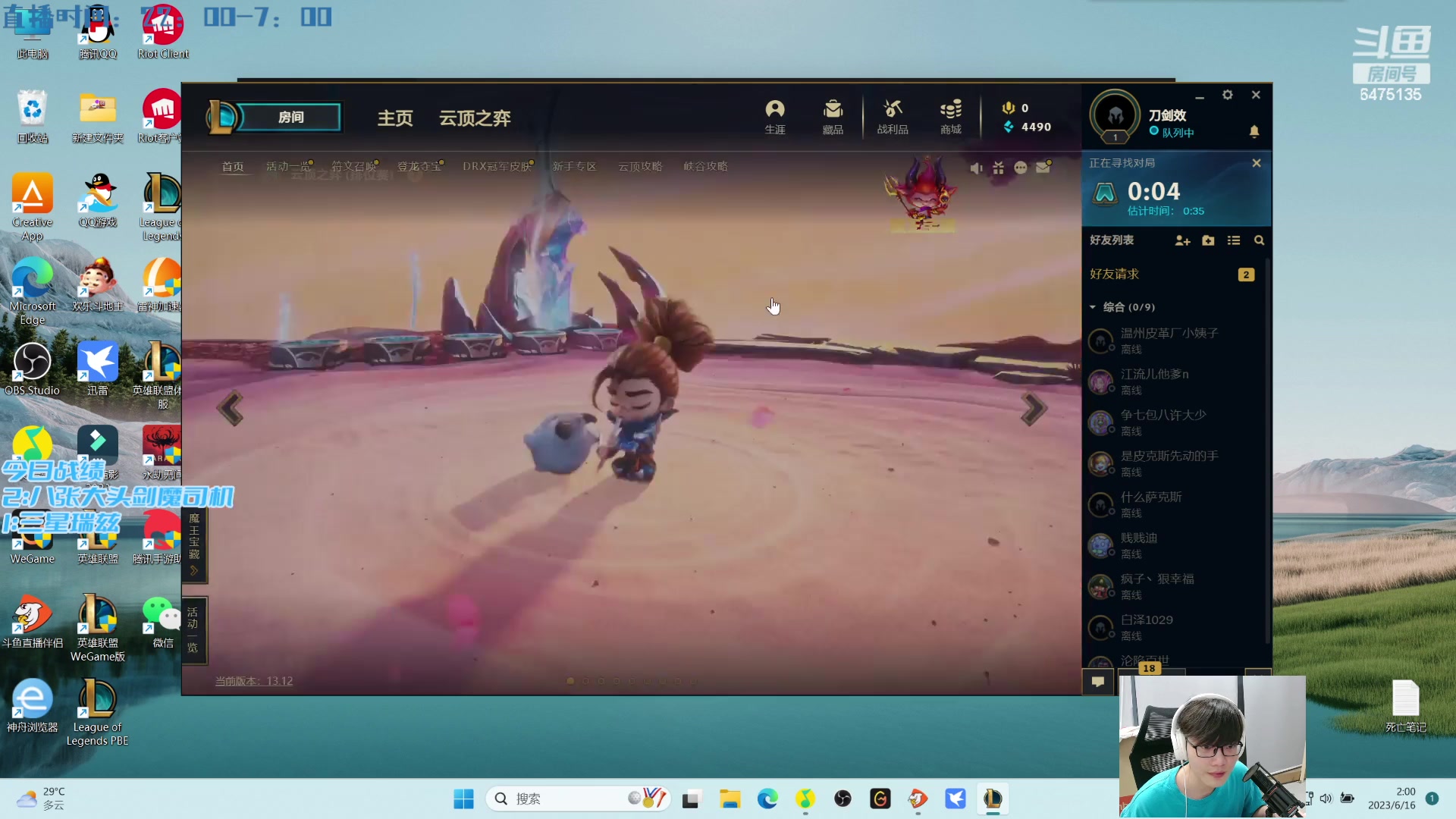
Task: Open League of Legends PBE shortcut
Action: [x=97, y=713]
